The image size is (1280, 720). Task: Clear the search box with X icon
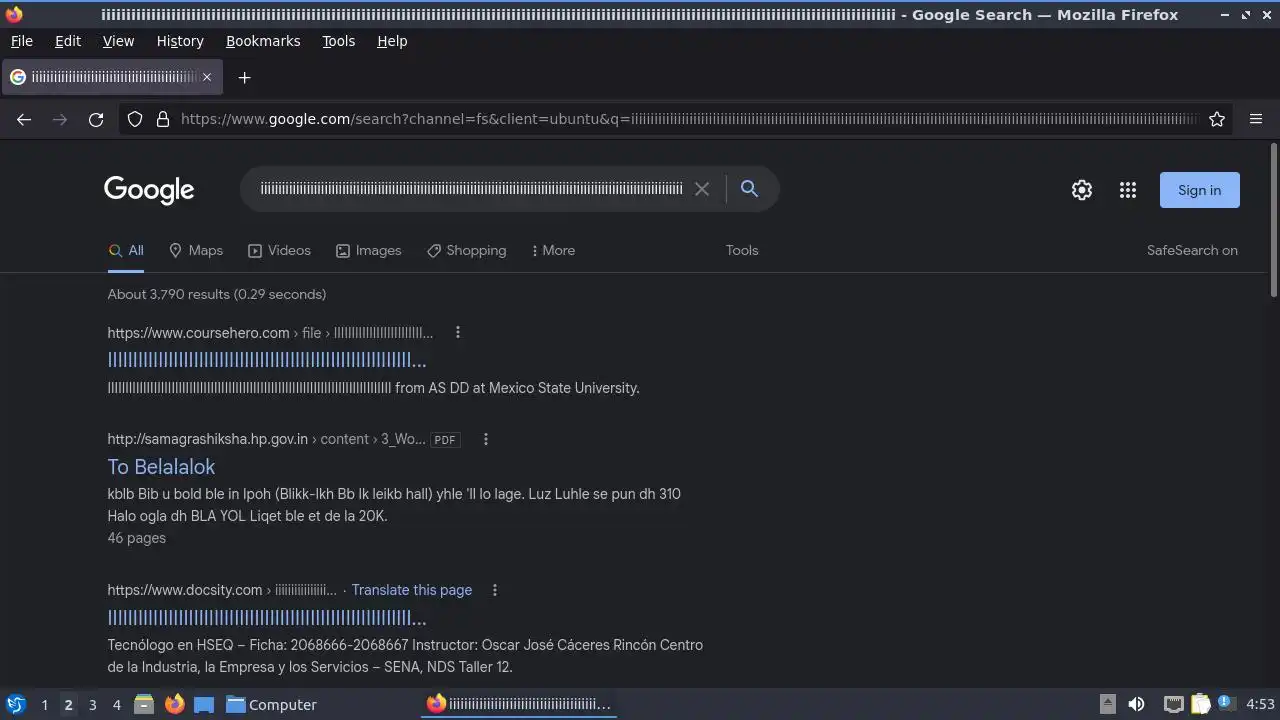pyautogui.click(x=702, y=189)
